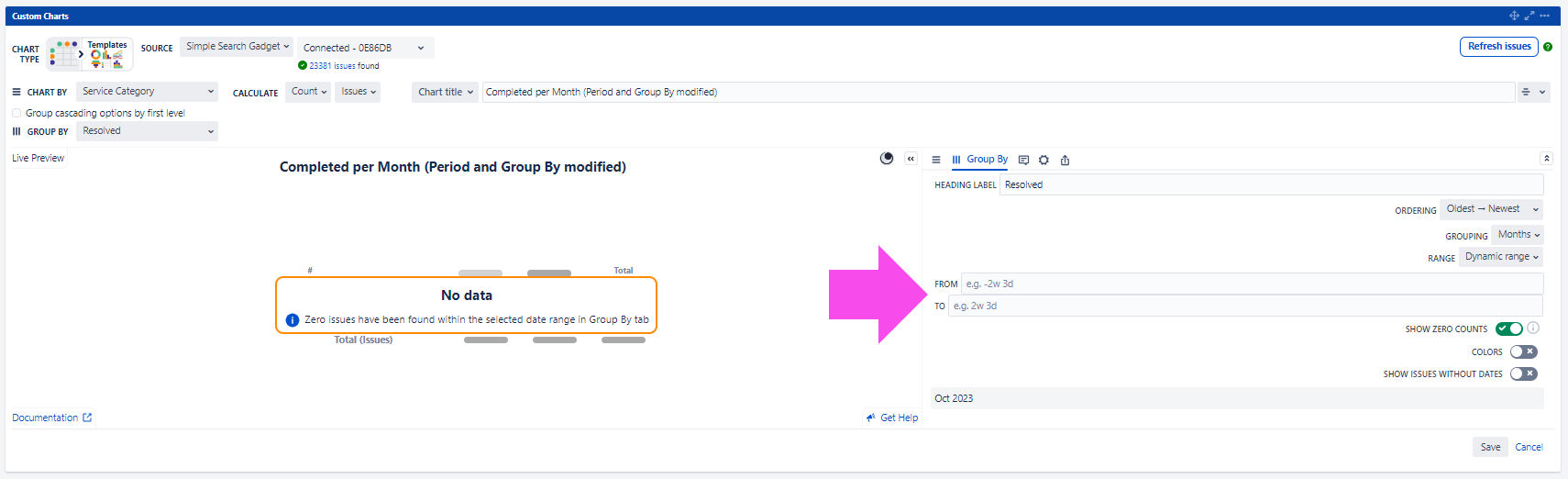Click the Get Help icon
This screenshot has width=1568, height=479.
tap(870, 418)
